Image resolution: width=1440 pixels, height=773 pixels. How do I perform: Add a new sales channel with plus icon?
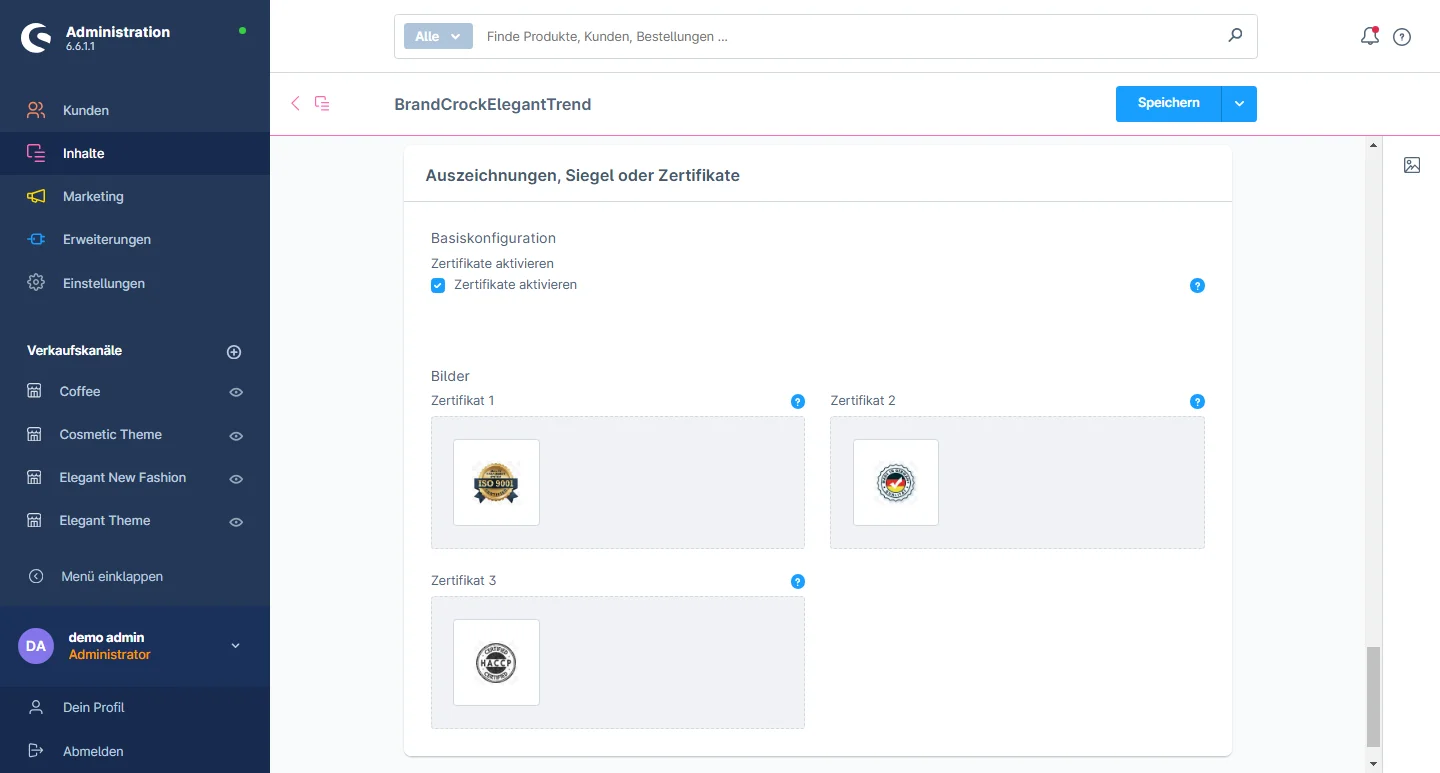pos(234,352)
